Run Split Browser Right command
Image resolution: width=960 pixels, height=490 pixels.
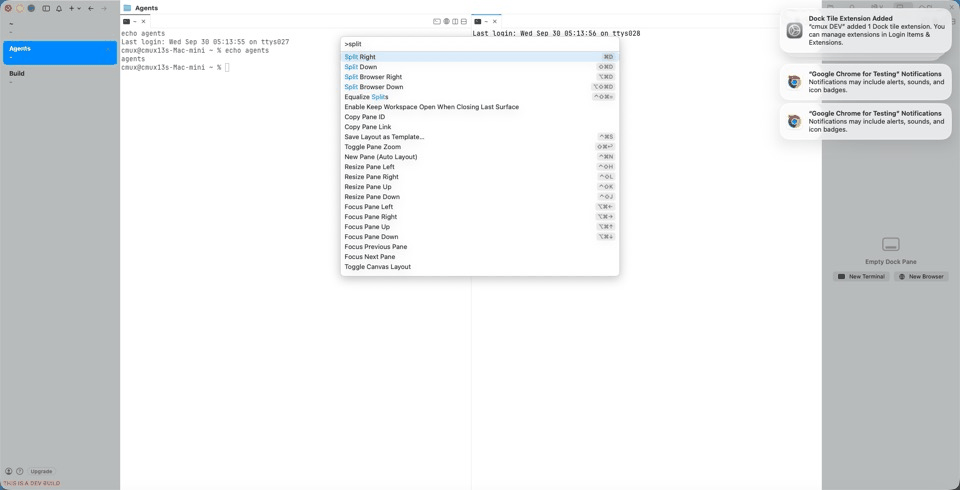(479, 77)
